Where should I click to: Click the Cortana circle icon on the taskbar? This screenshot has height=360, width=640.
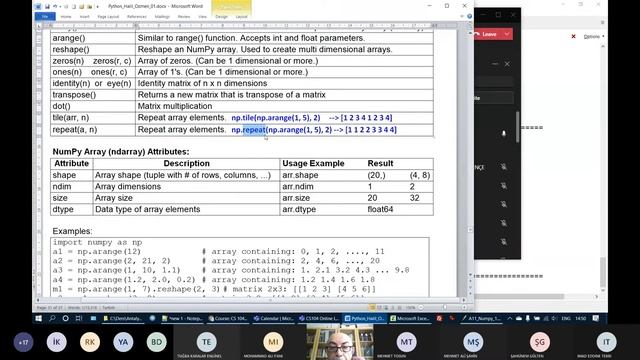[x=66, y=318]
